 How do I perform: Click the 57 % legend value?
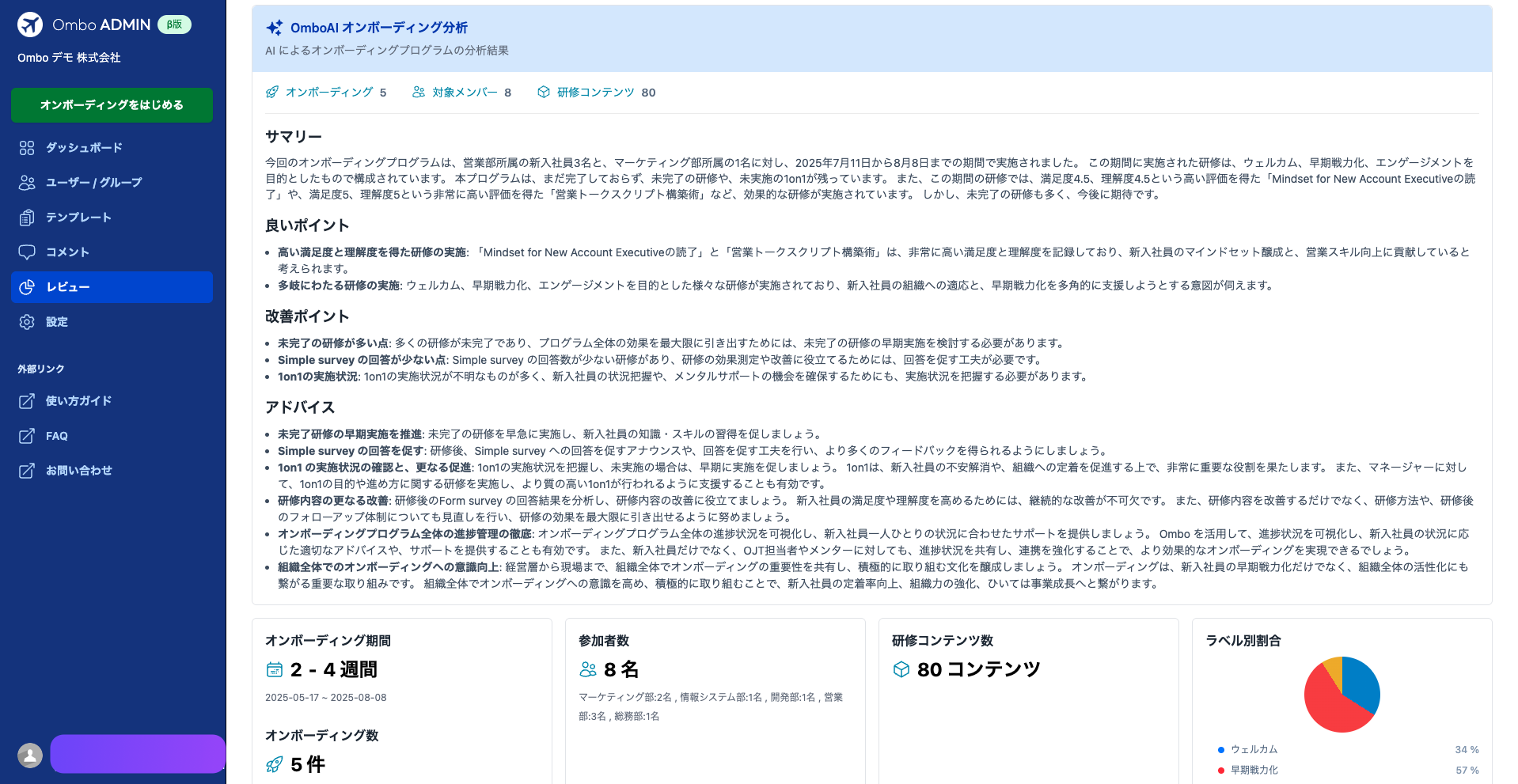pyautogui.click(x=1467, y=771)
